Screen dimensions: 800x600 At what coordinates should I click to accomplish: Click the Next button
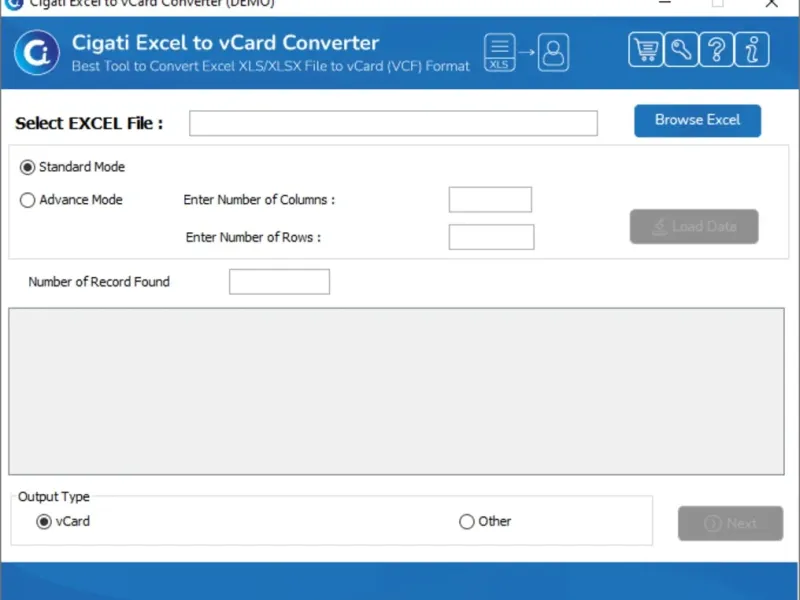730,523
